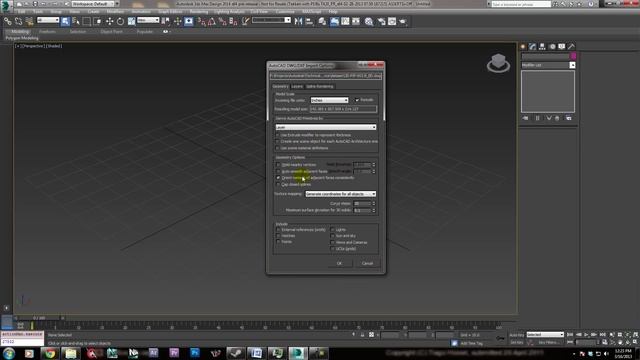Image resolution: width=640 pixels, height=360 pixels.
Task: Click the Auto Key button
Action: 517,335
